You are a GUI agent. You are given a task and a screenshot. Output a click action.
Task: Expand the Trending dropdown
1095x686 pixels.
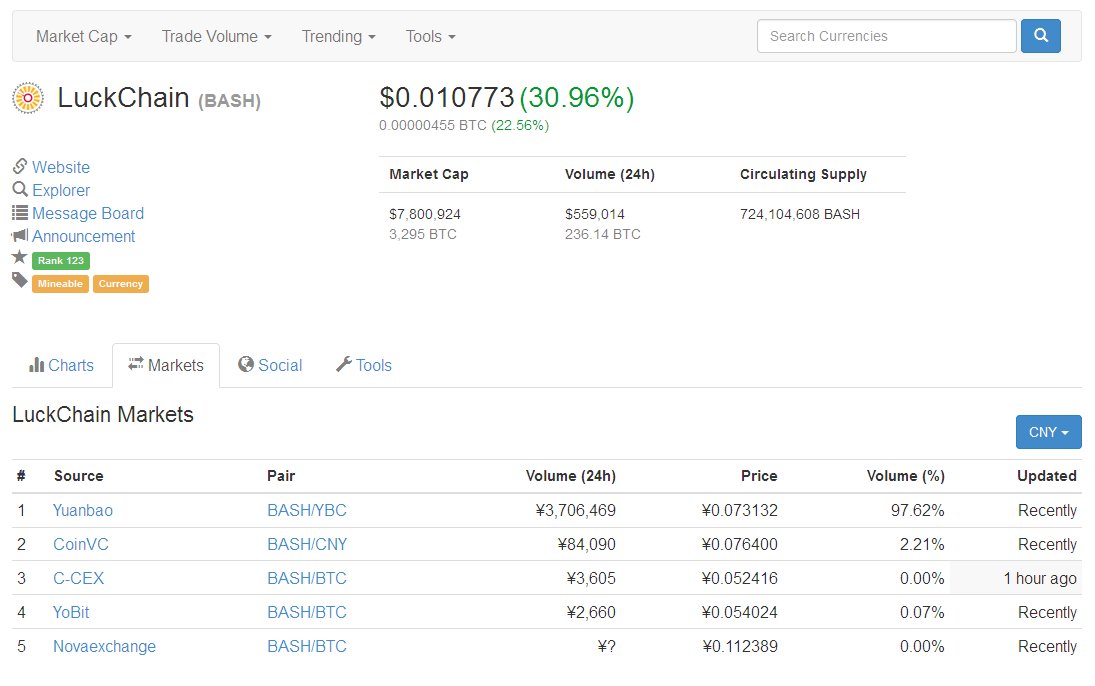(338, 36)
